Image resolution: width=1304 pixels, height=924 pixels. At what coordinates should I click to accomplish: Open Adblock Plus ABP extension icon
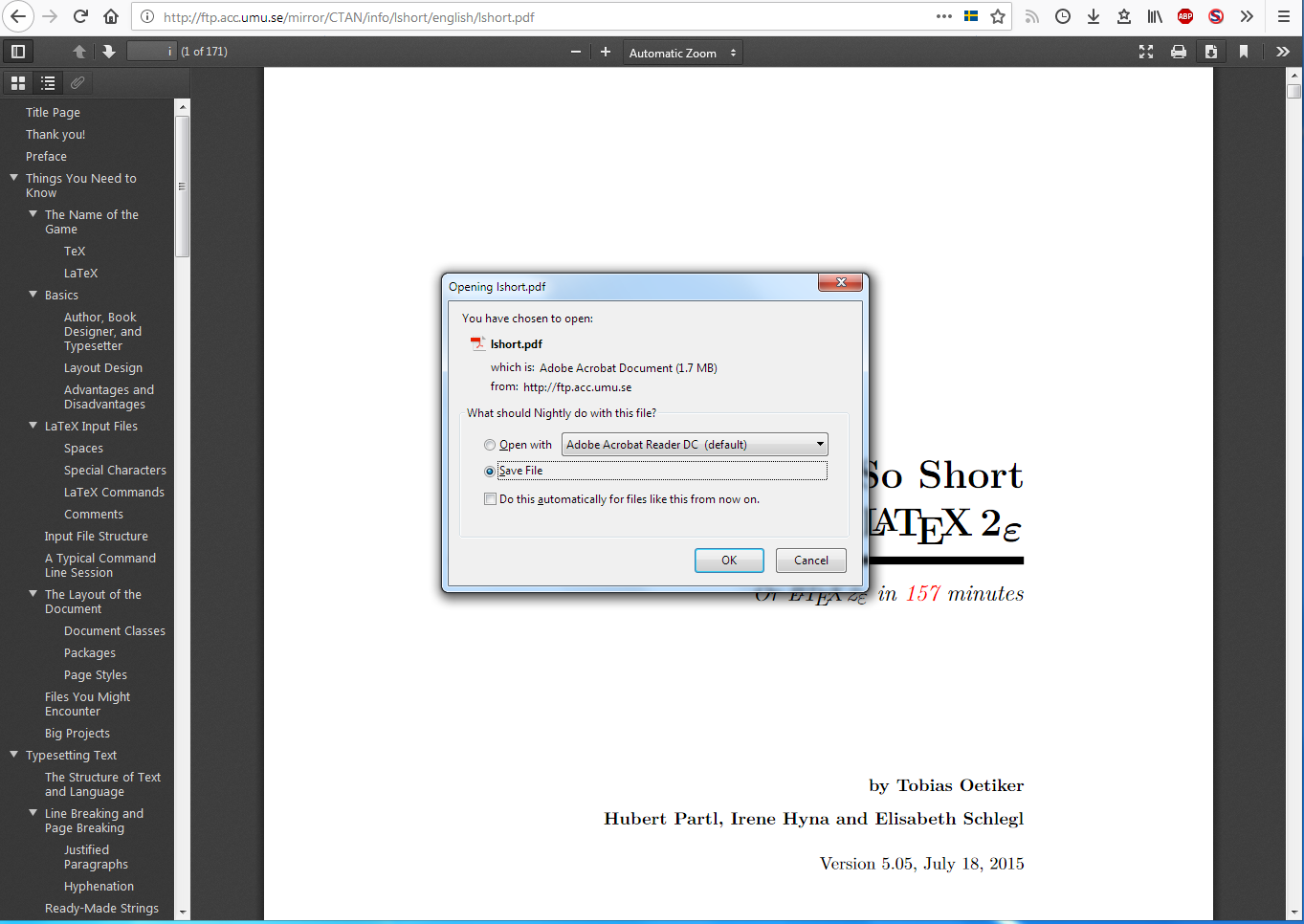click(1185, 16)
